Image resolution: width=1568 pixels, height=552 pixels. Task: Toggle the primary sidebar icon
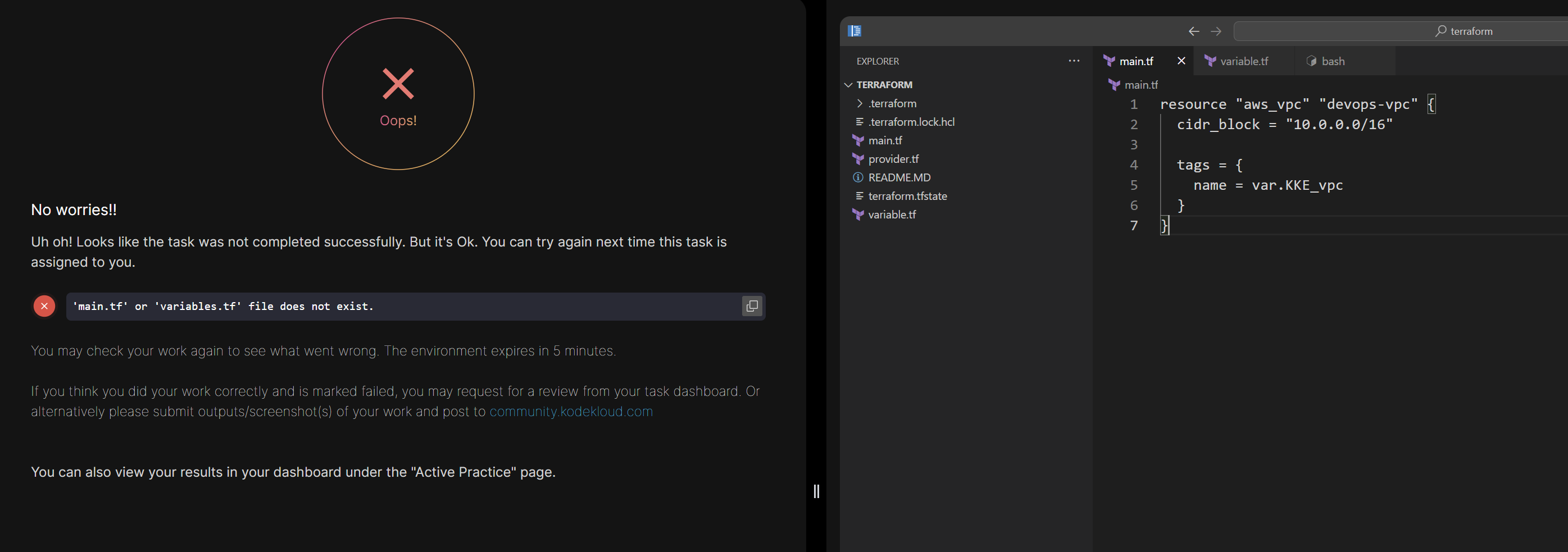tap(855, 31)
